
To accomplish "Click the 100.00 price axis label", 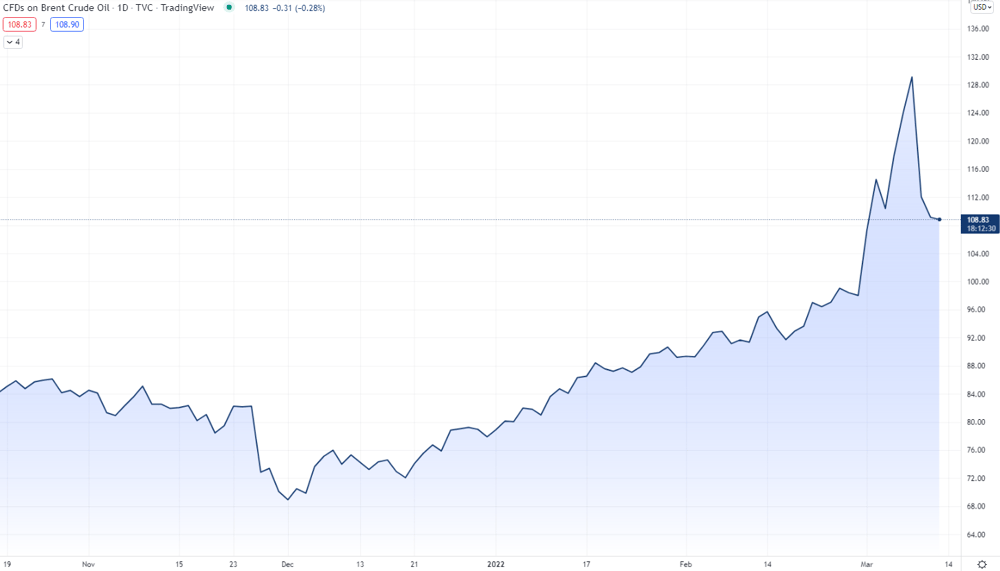I will point(978,281).
